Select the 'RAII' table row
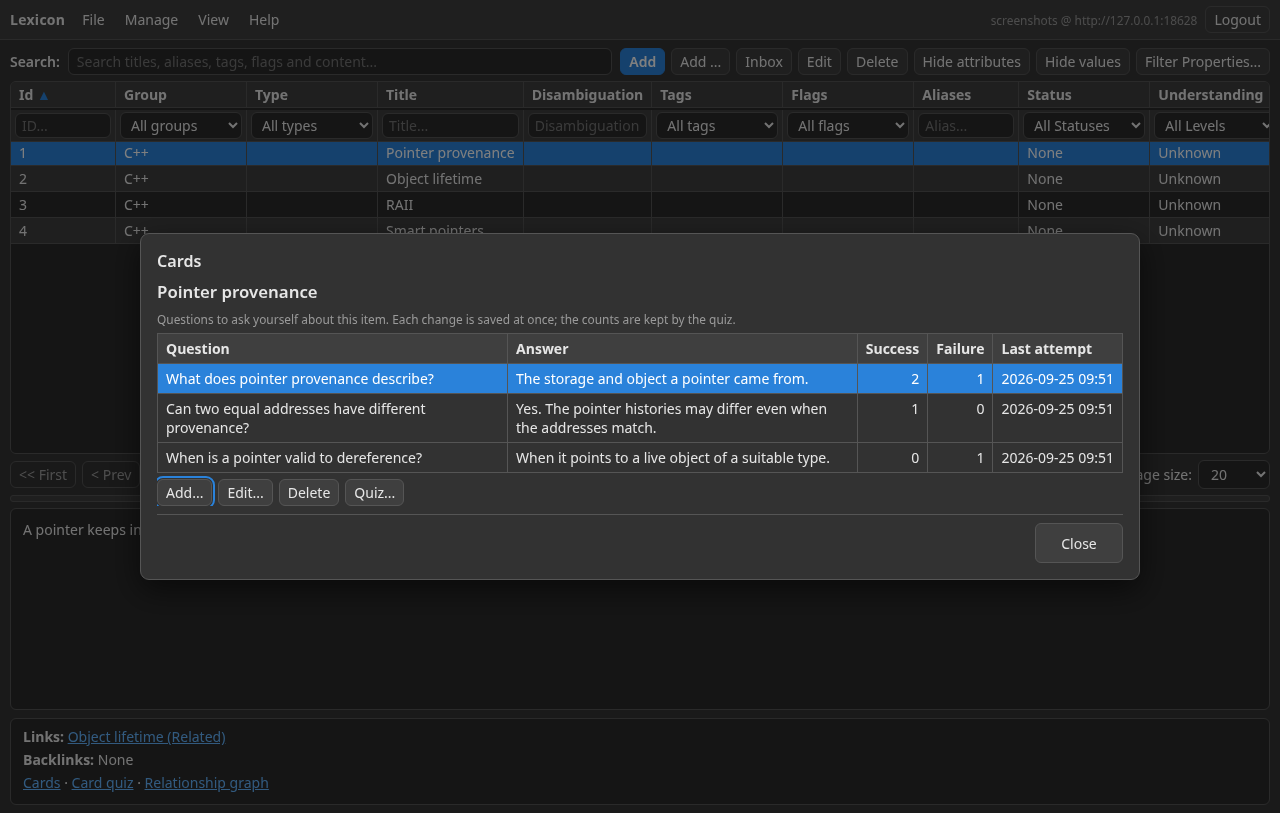Image resolution: width=1280 pixels, height=813 pixels. (640, 205)
